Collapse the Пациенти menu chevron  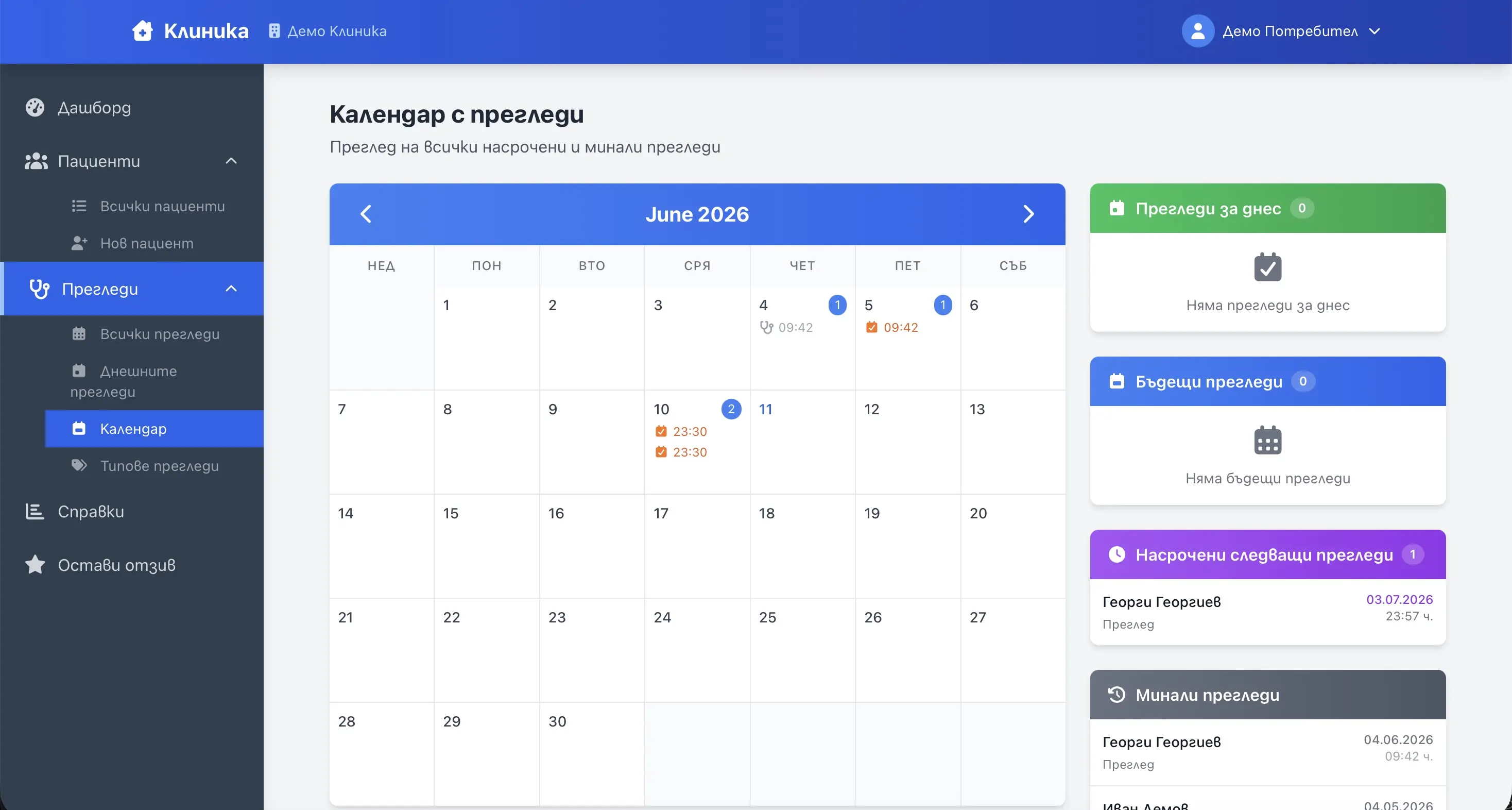pos(231,161)
